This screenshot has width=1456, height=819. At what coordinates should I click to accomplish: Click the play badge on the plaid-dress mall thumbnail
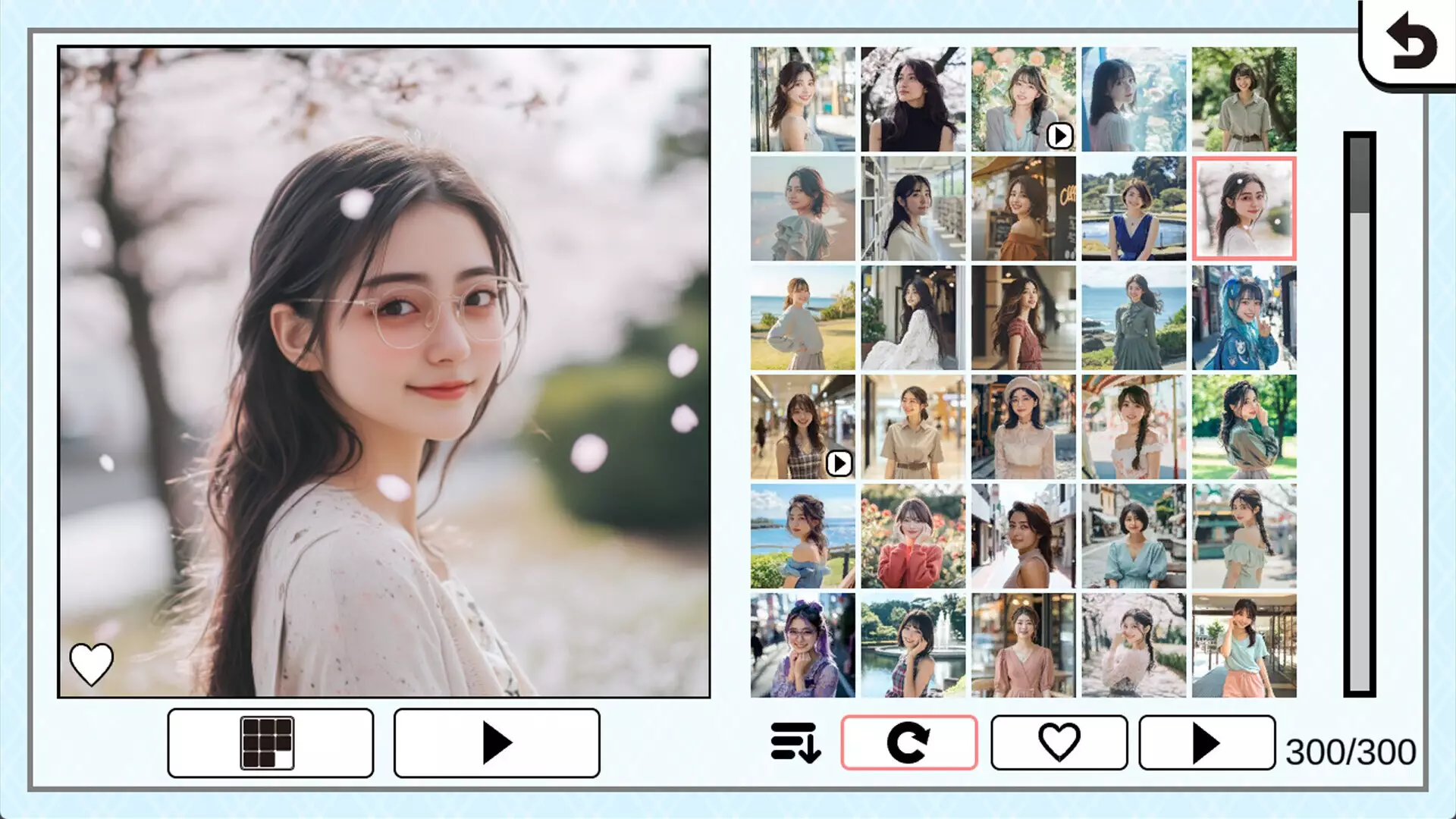click(838, 465)
